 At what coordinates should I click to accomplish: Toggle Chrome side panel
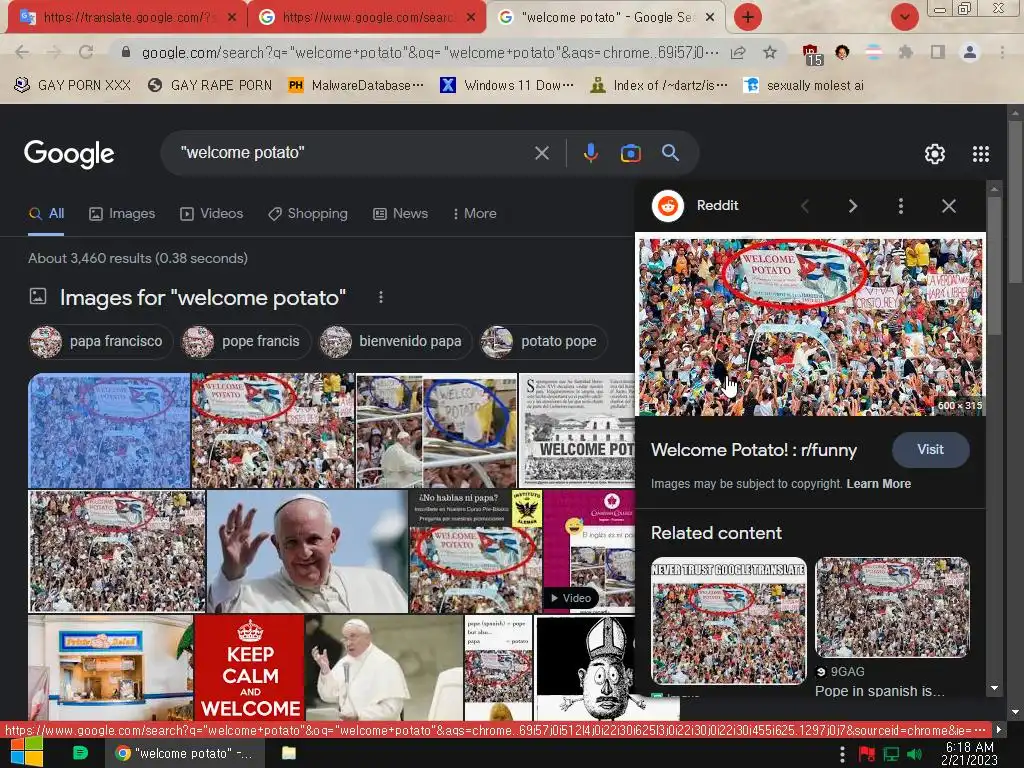(937, 52)
